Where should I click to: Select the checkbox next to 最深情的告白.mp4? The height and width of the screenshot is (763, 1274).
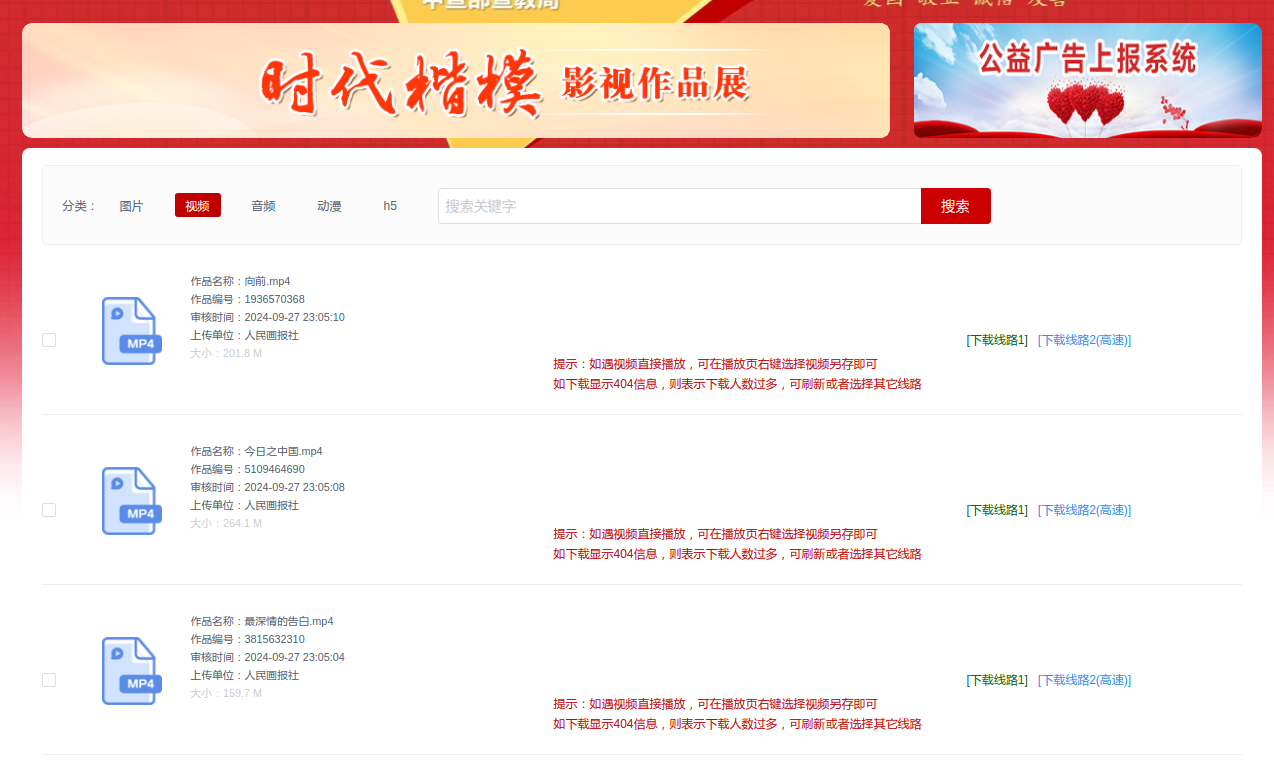click(x=49, y=680)
